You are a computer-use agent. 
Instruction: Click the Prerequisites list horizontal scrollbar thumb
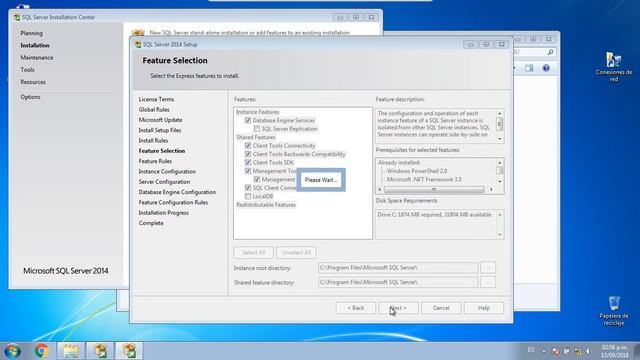pyautogui.click(x=434, y=189)
